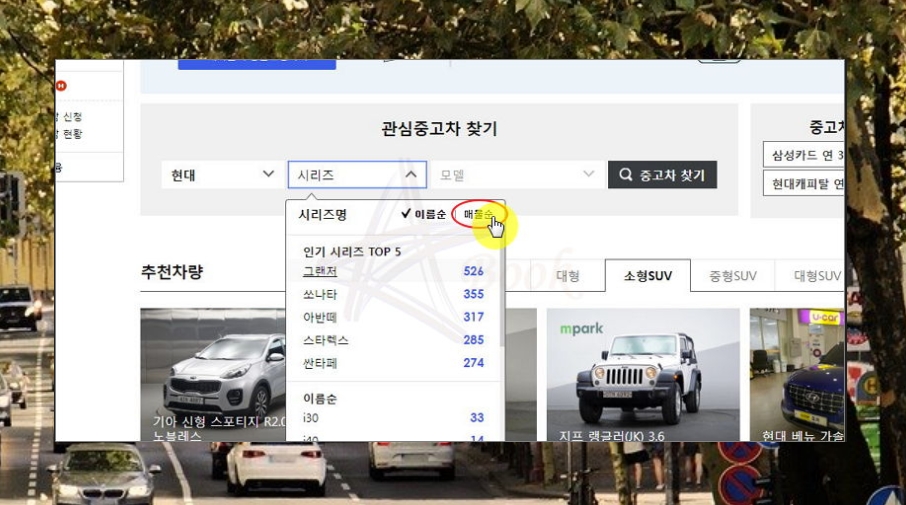Switch to 대형 tab
906x505 pixels.
567,276
